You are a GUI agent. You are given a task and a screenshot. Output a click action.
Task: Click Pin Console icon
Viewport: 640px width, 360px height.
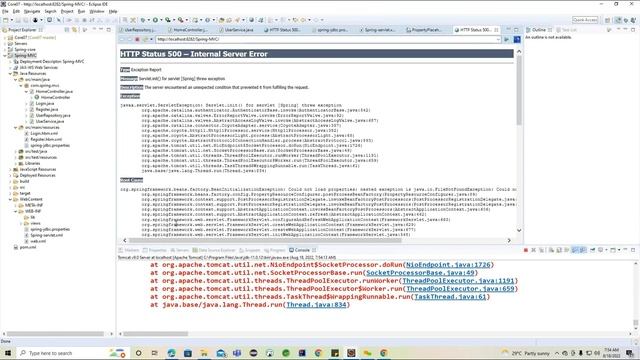pyautogui.click(x=592, y=250)
